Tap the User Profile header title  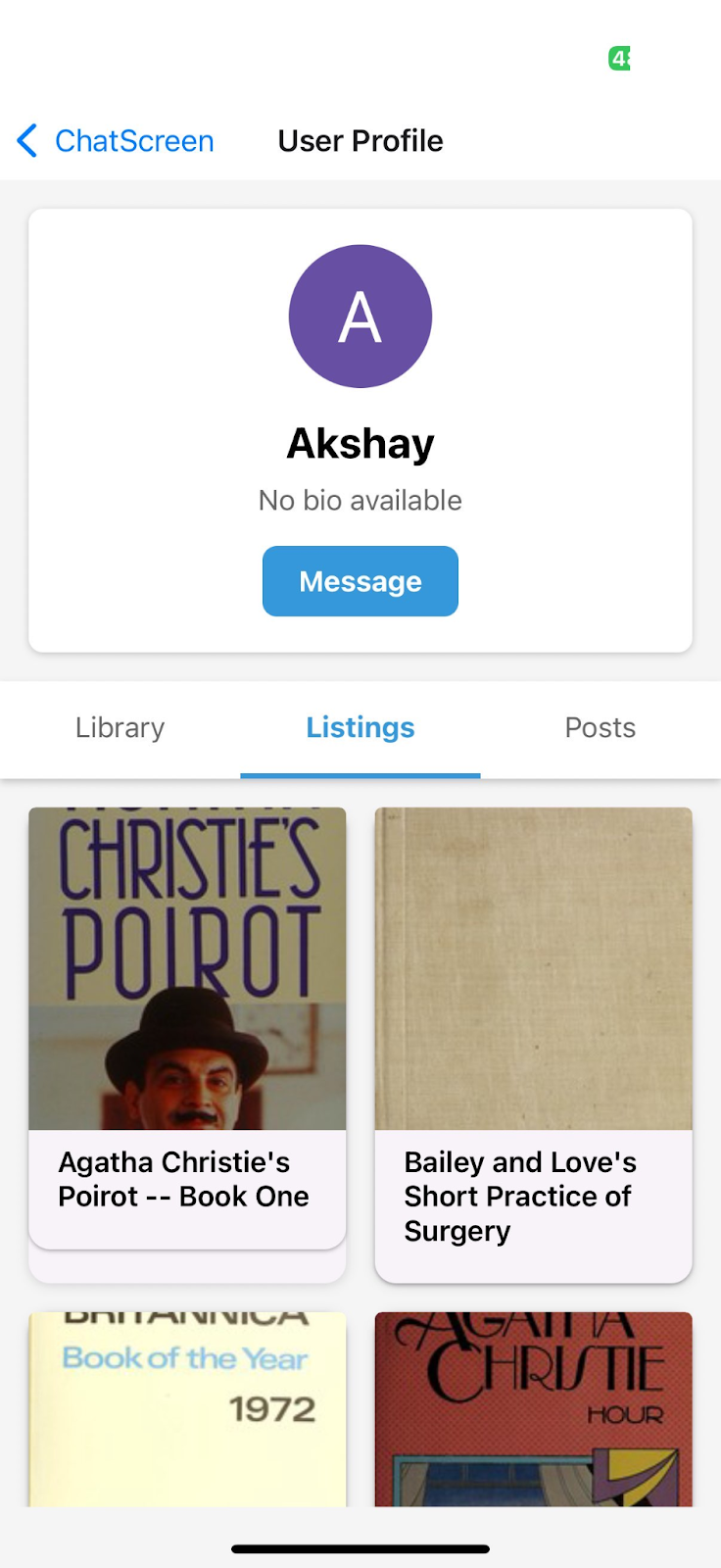tap(360, 141)
